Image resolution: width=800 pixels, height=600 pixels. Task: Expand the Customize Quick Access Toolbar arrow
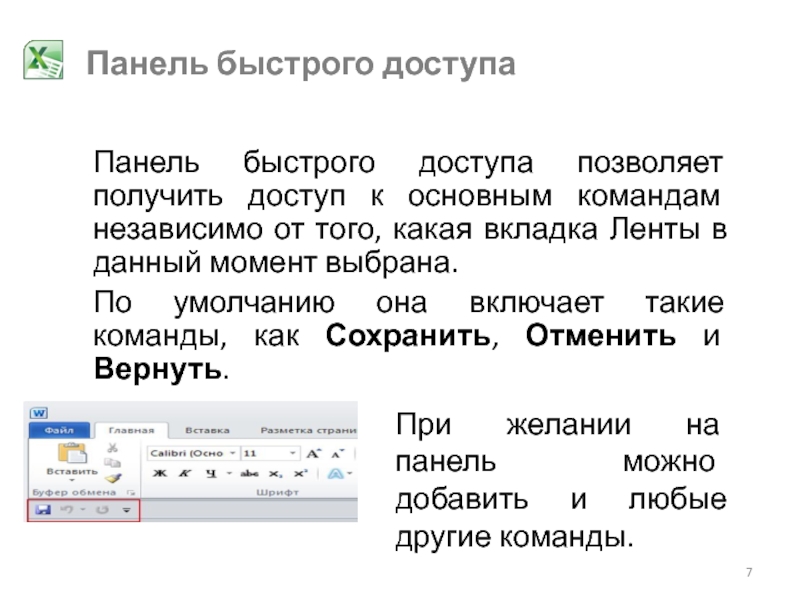(x=126, y=510)
